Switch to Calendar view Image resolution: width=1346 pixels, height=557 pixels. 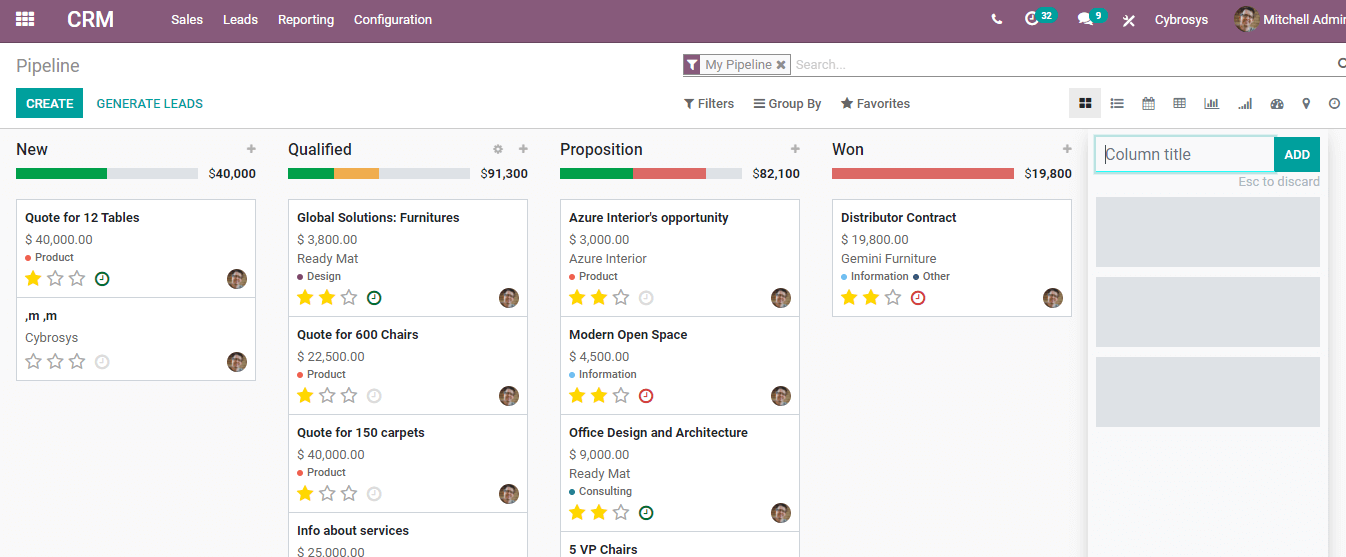click(1148, 103)
